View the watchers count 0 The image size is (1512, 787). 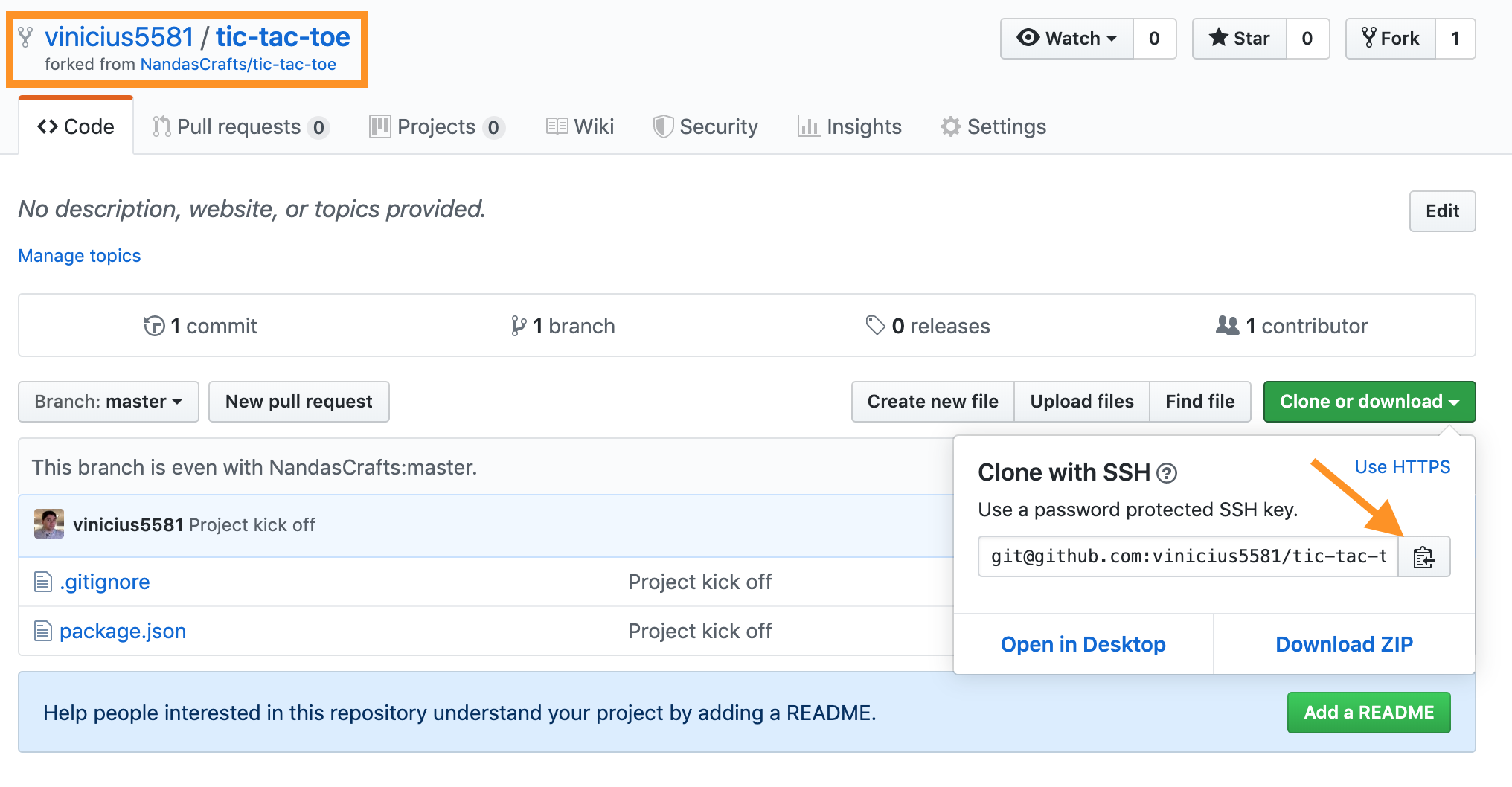tap(1154, 39)
